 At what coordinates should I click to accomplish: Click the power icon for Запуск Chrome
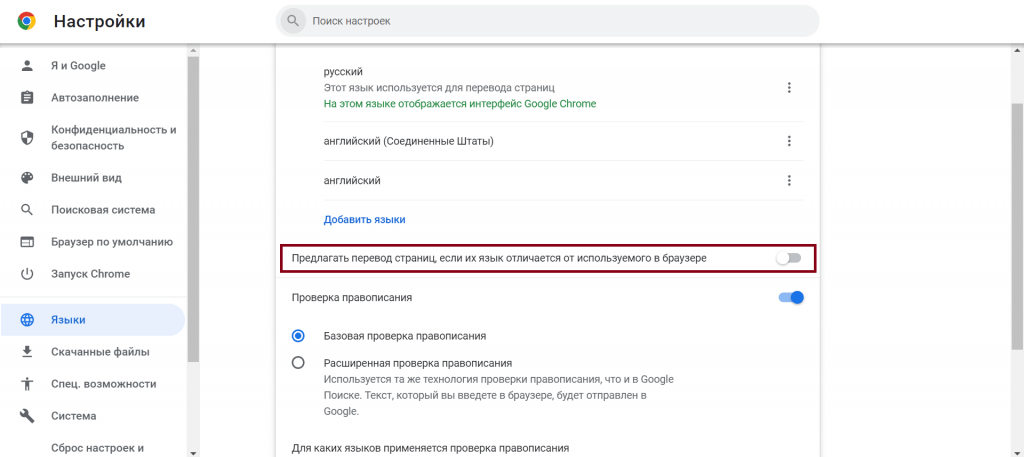pyautogui.click(x=28, y=274)
